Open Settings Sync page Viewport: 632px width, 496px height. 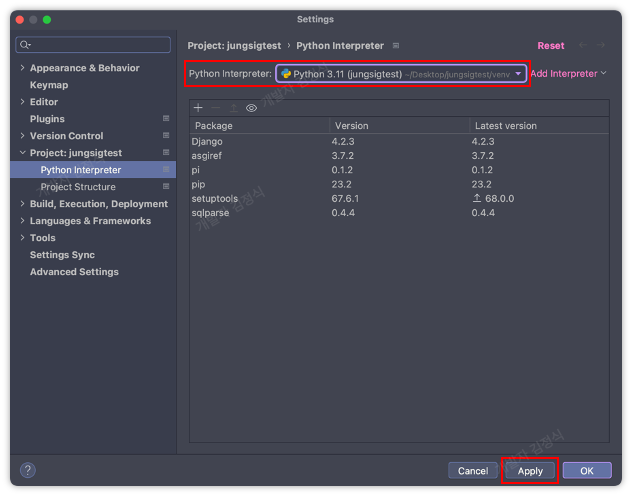tap(62, 255)
